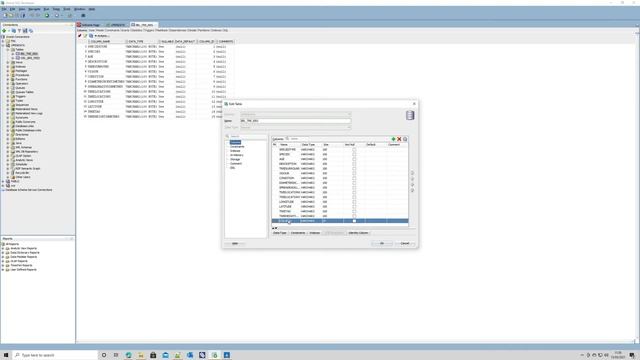640x360 pixels.
Task: Click OK in the Edit Table dialog
Action: coord(382,243)
